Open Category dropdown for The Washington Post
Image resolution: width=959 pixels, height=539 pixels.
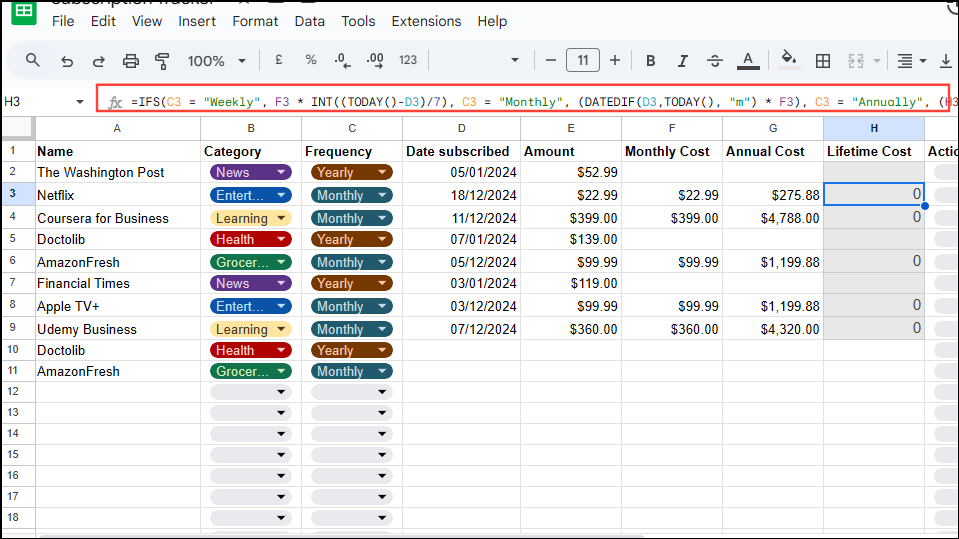tap(251, 173)
